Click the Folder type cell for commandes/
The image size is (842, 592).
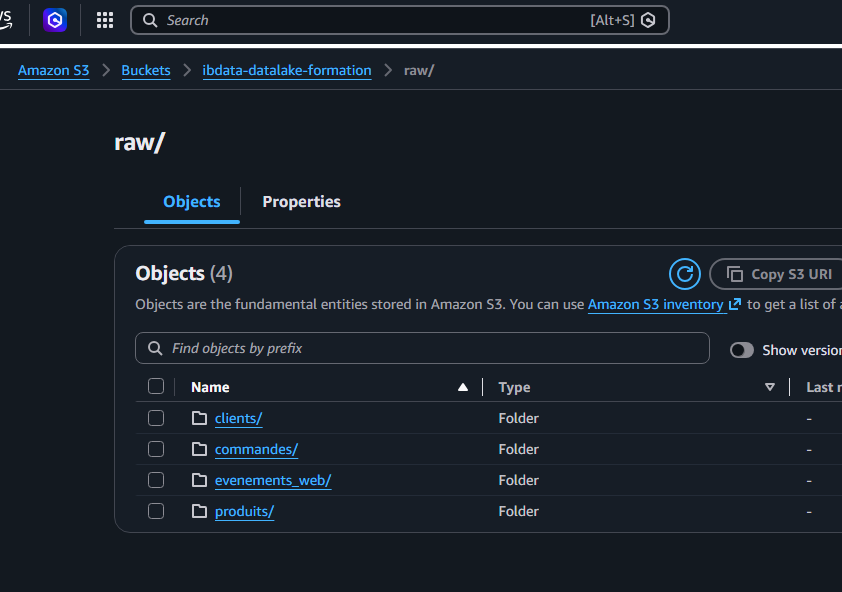518,450
